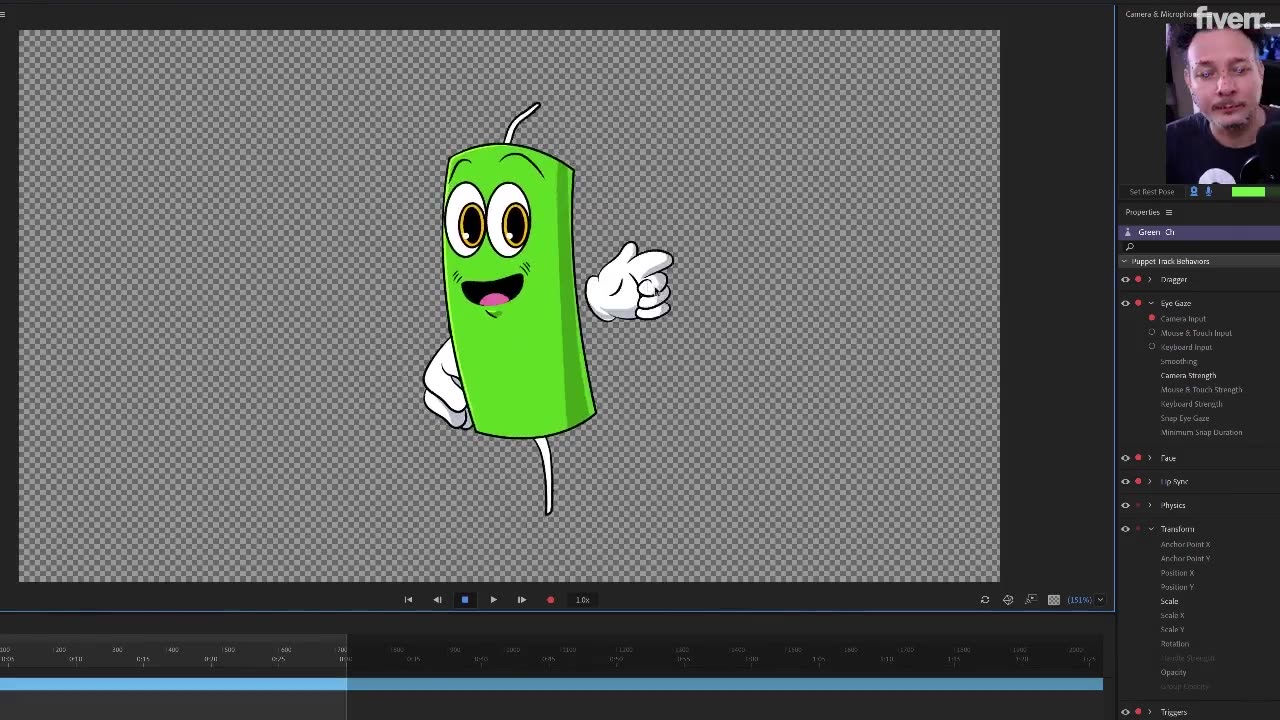Select the Scale parameter
The image size is (1280, 720).
(x=1169, y=601)
